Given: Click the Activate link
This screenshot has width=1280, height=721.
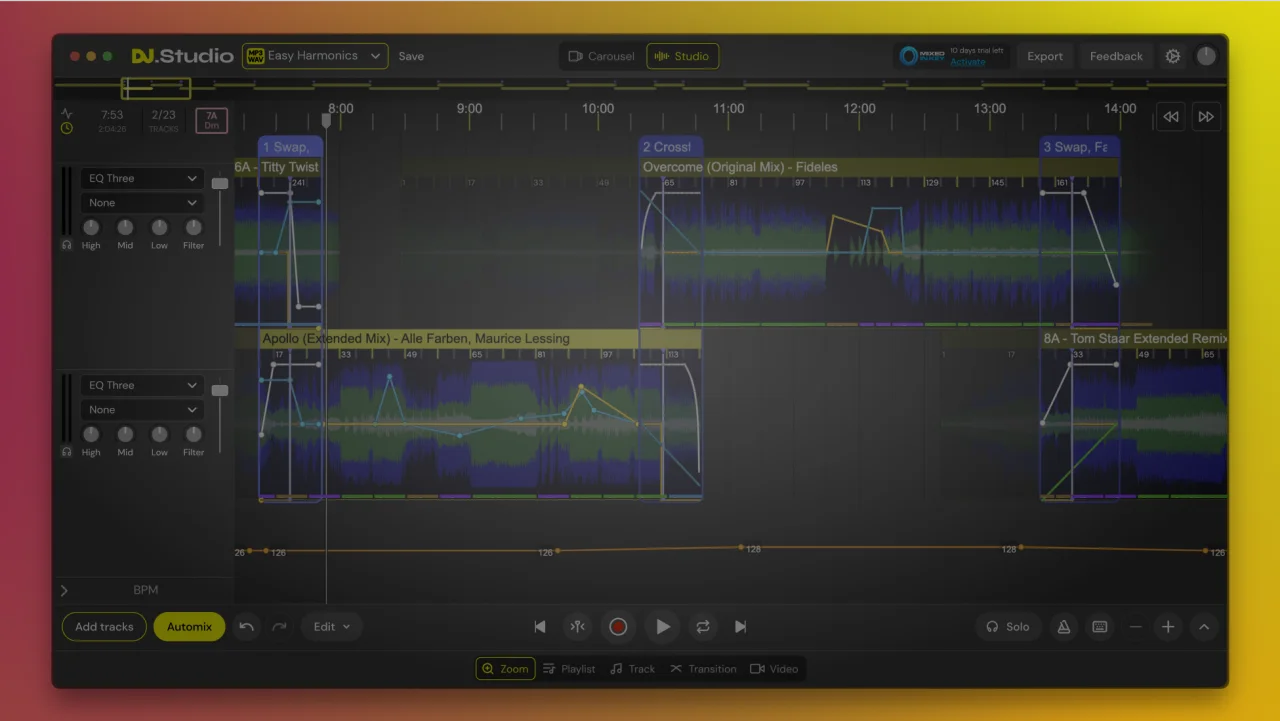Looking at the screenshot, I should (967, 62).
